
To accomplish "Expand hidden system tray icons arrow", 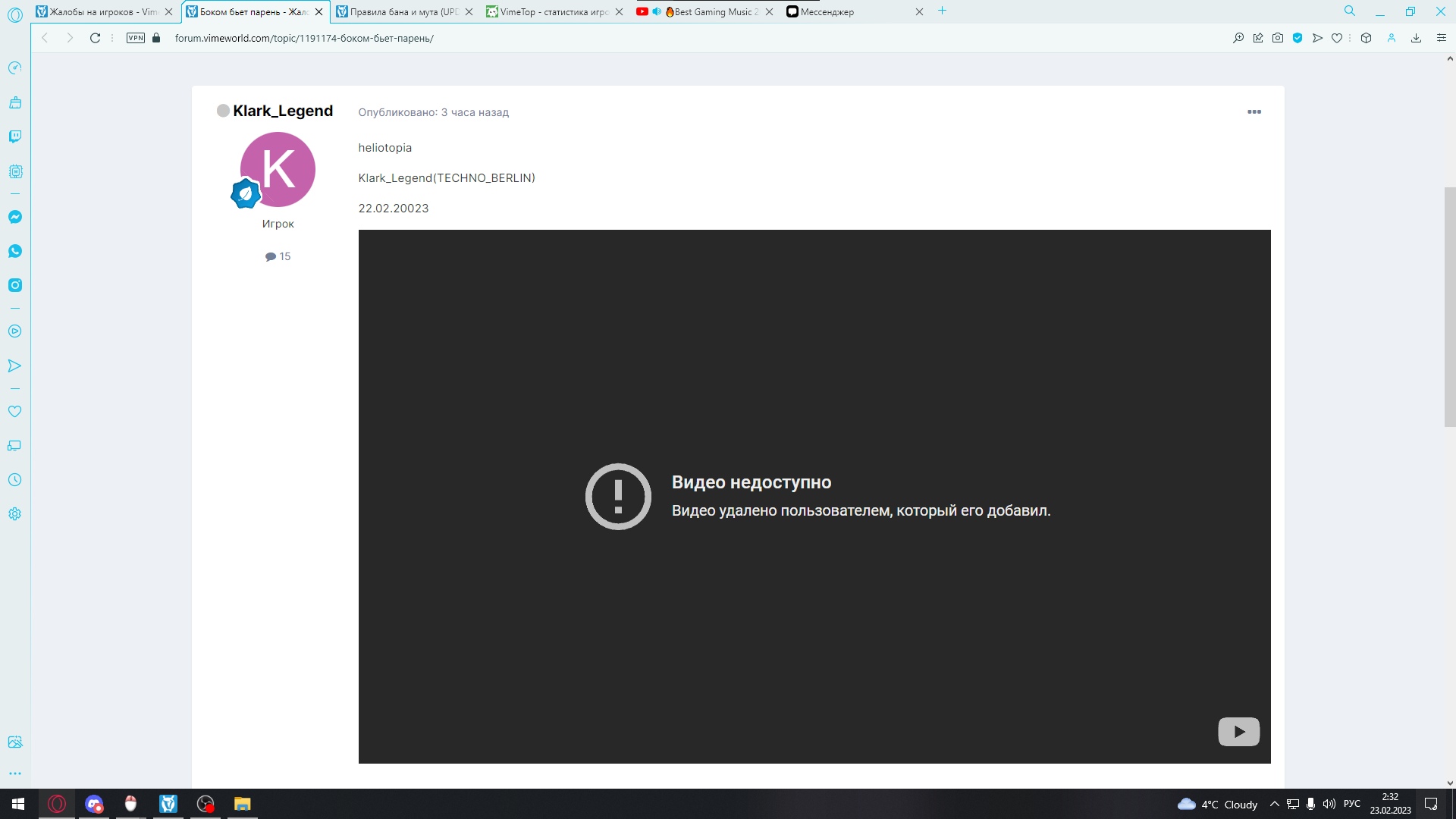I will 1274,804.
